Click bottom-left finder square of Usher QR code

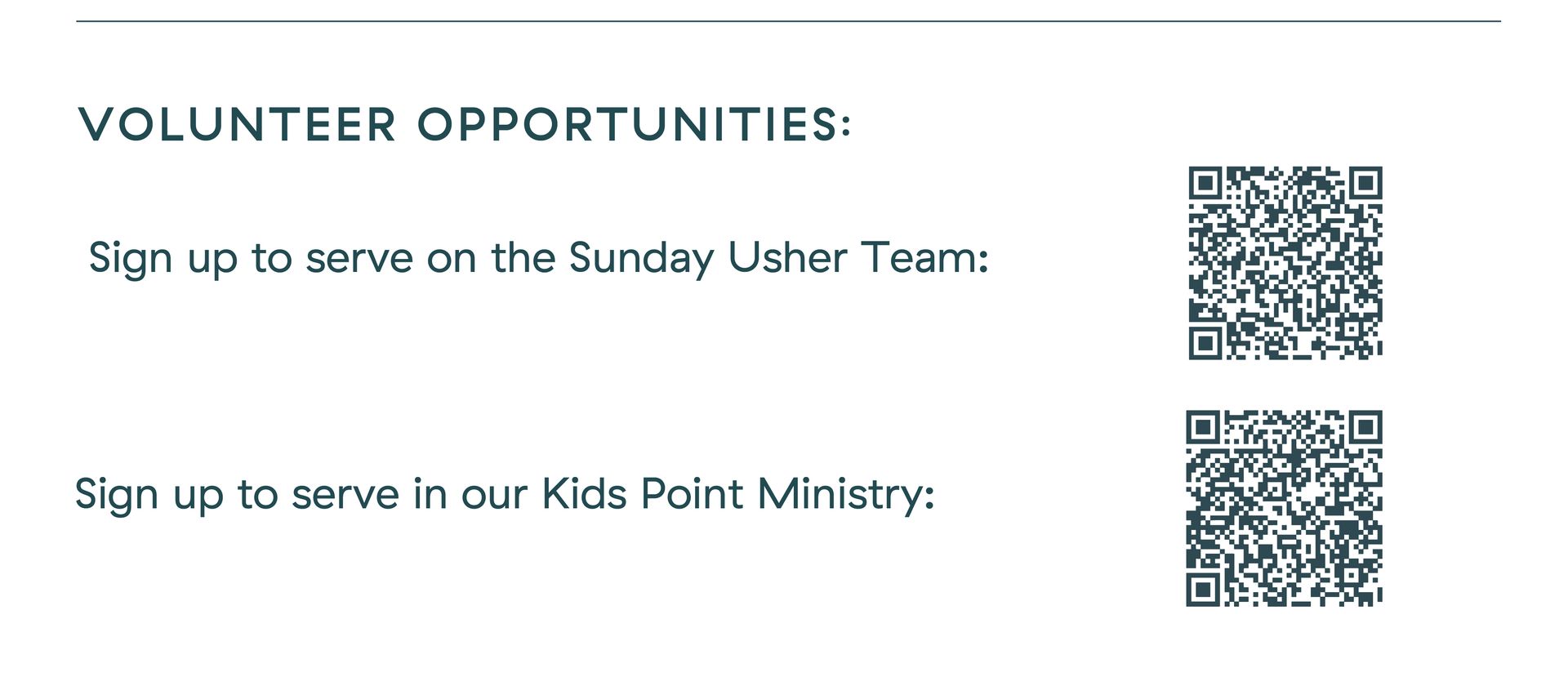(x=1205, y=343)
